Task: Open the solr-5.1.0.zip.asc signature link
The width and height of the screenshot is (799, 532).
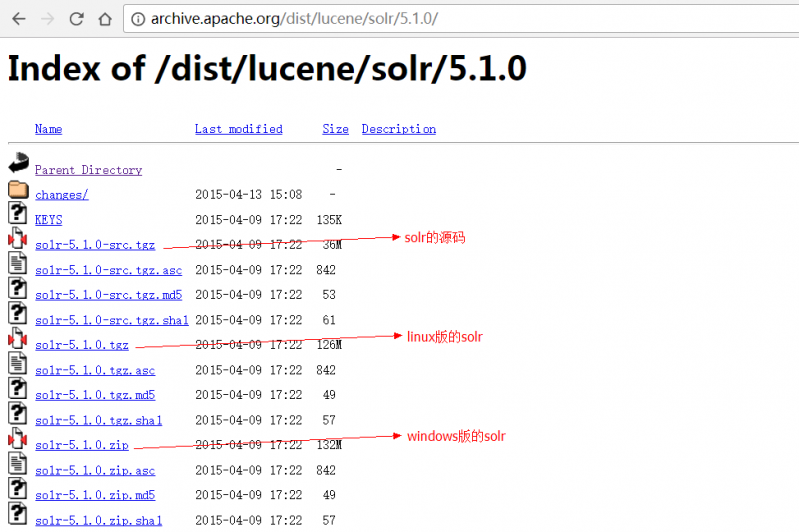Action: 95,470
